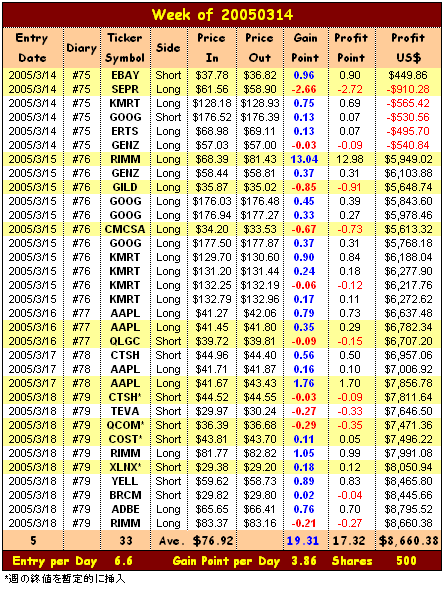Select the 'Profit US$' column header

coord(408,48)
